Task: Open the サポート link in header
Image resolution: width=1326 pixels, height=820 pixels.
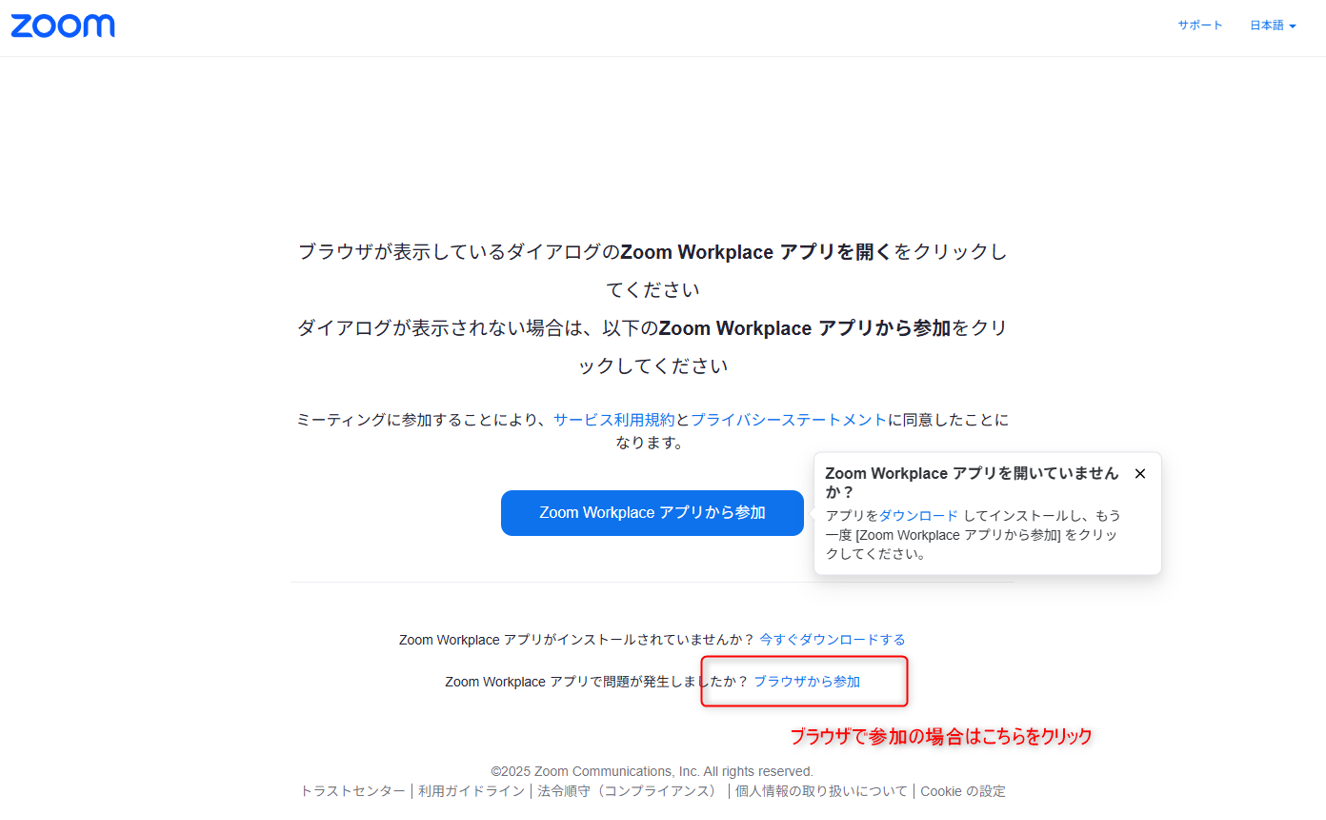Action: 1199,26
